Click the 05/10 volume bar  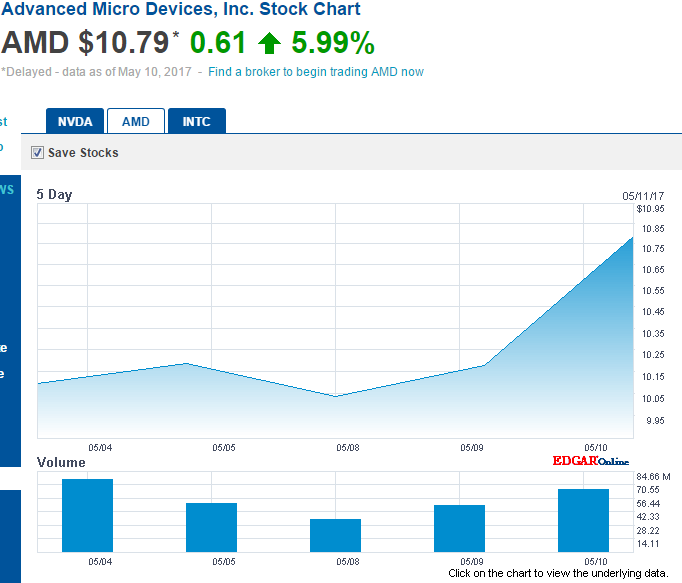(583, 520)
